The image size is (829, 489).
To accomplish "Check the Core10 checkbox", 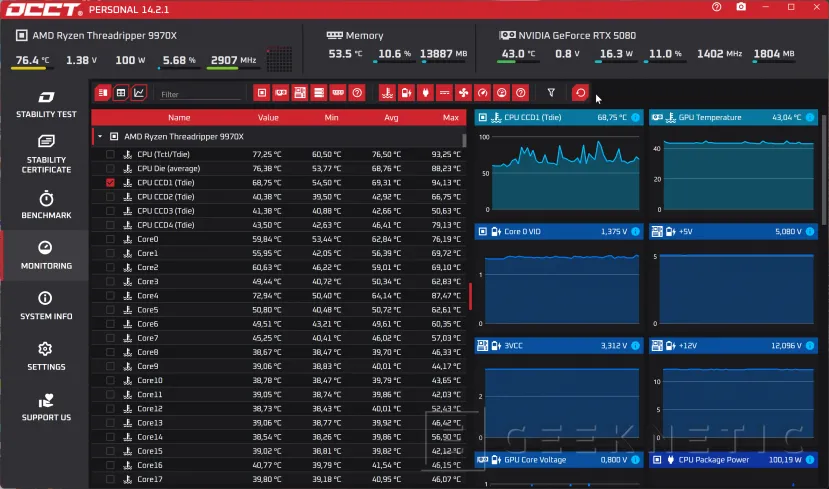I will click(x=110, y=380).
